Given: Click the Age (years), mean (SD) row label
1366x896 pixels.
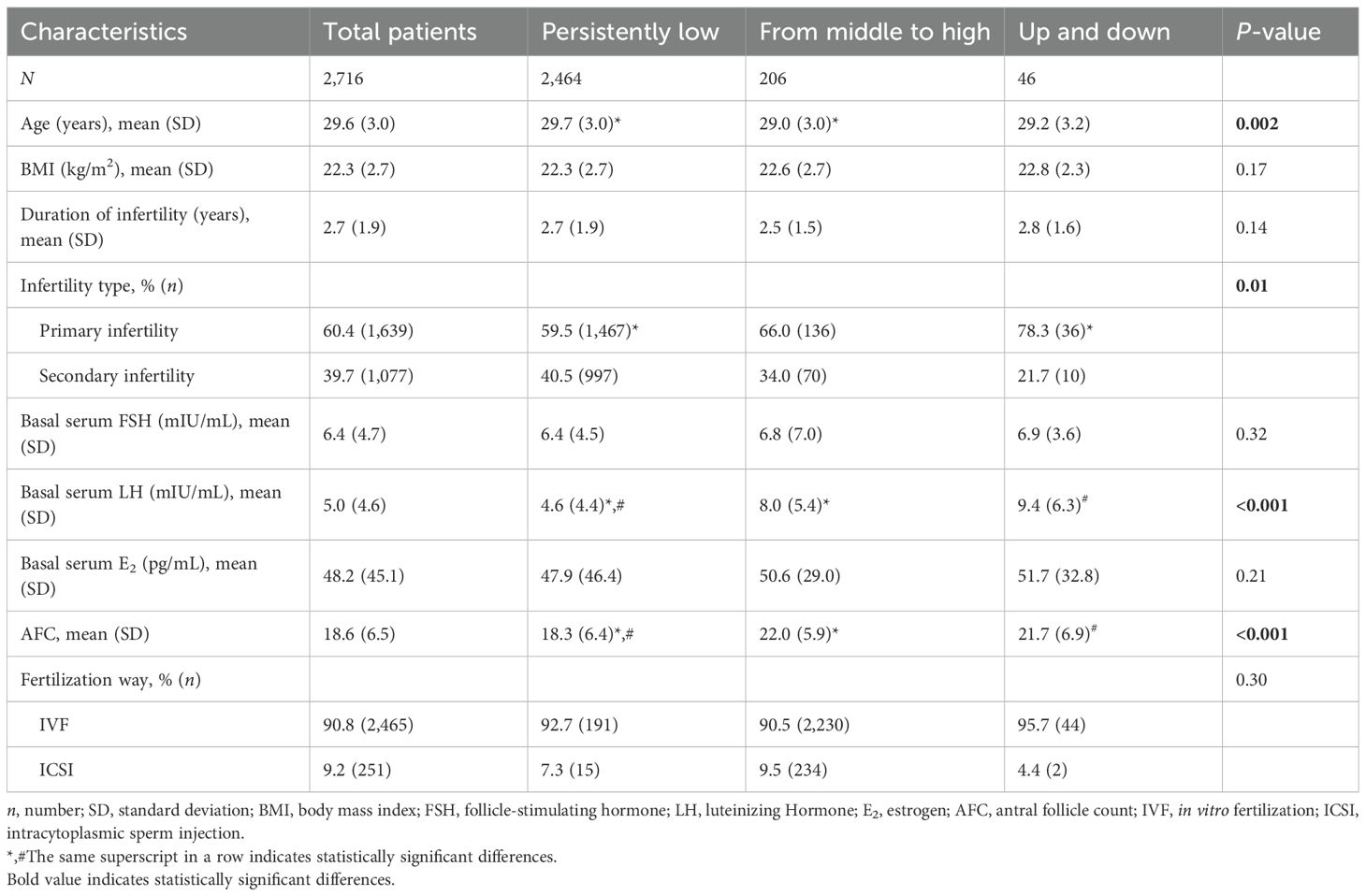Looking at the screenshot, I should coord(110,123).
